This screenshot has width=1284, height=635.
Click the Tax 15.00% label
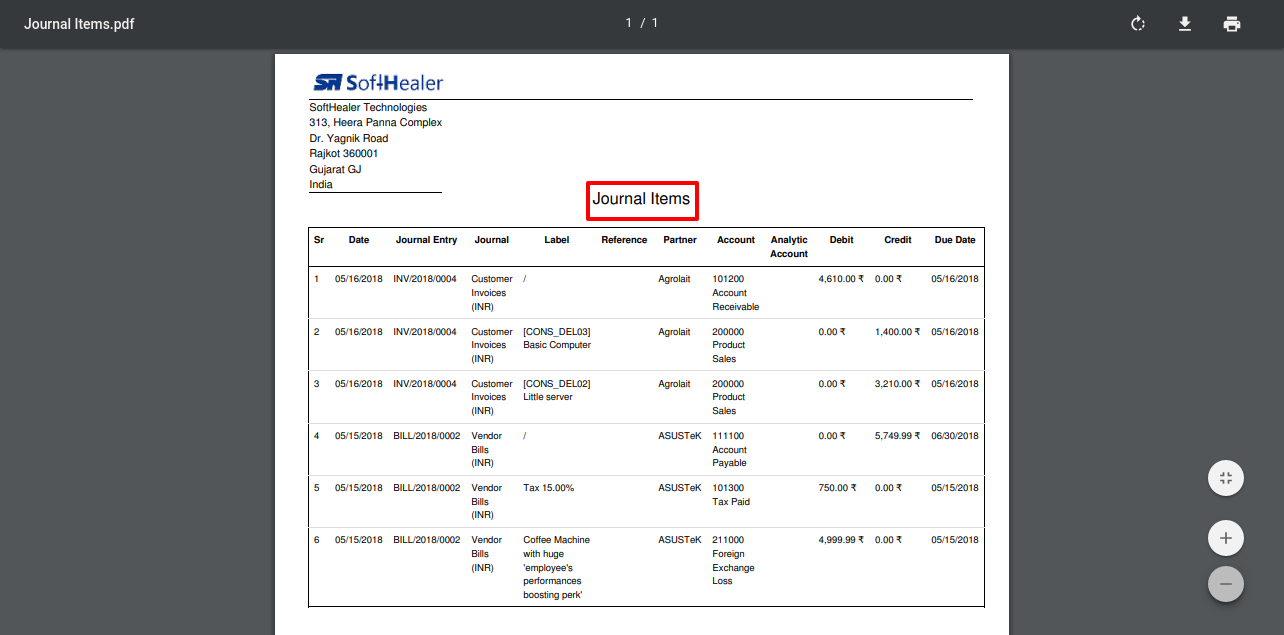coord(549,488)
